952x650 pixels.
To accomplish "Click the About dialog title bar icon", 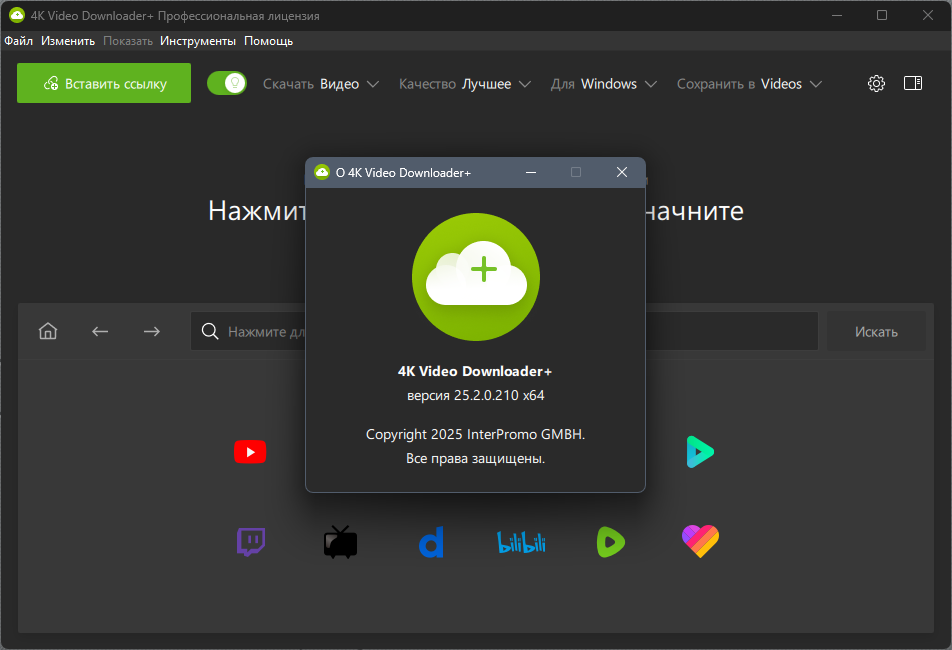I will [322, 172].
